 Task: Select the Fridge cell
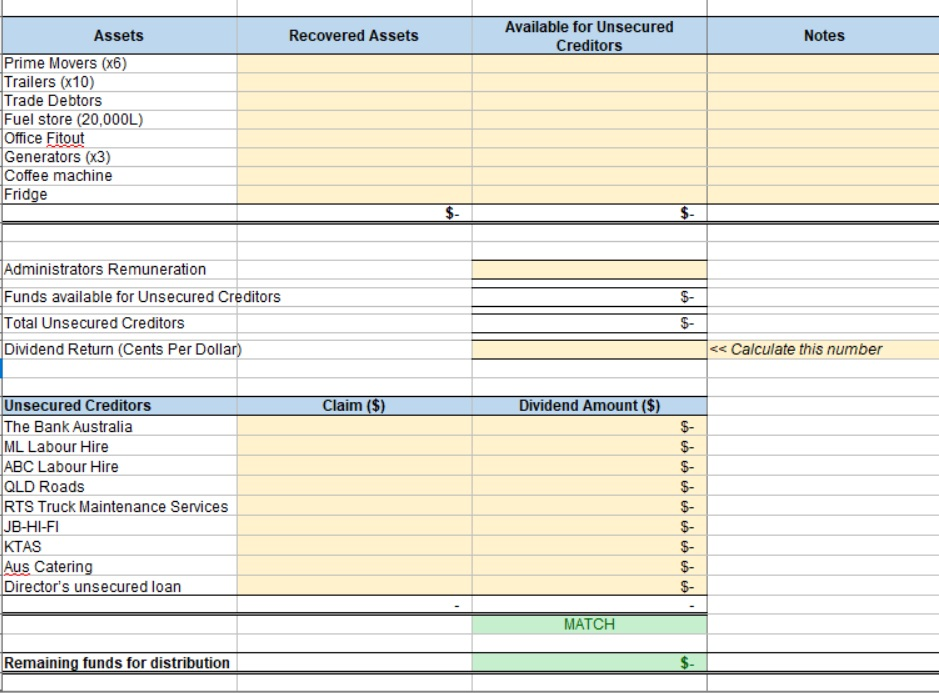(x=119, y=194)
